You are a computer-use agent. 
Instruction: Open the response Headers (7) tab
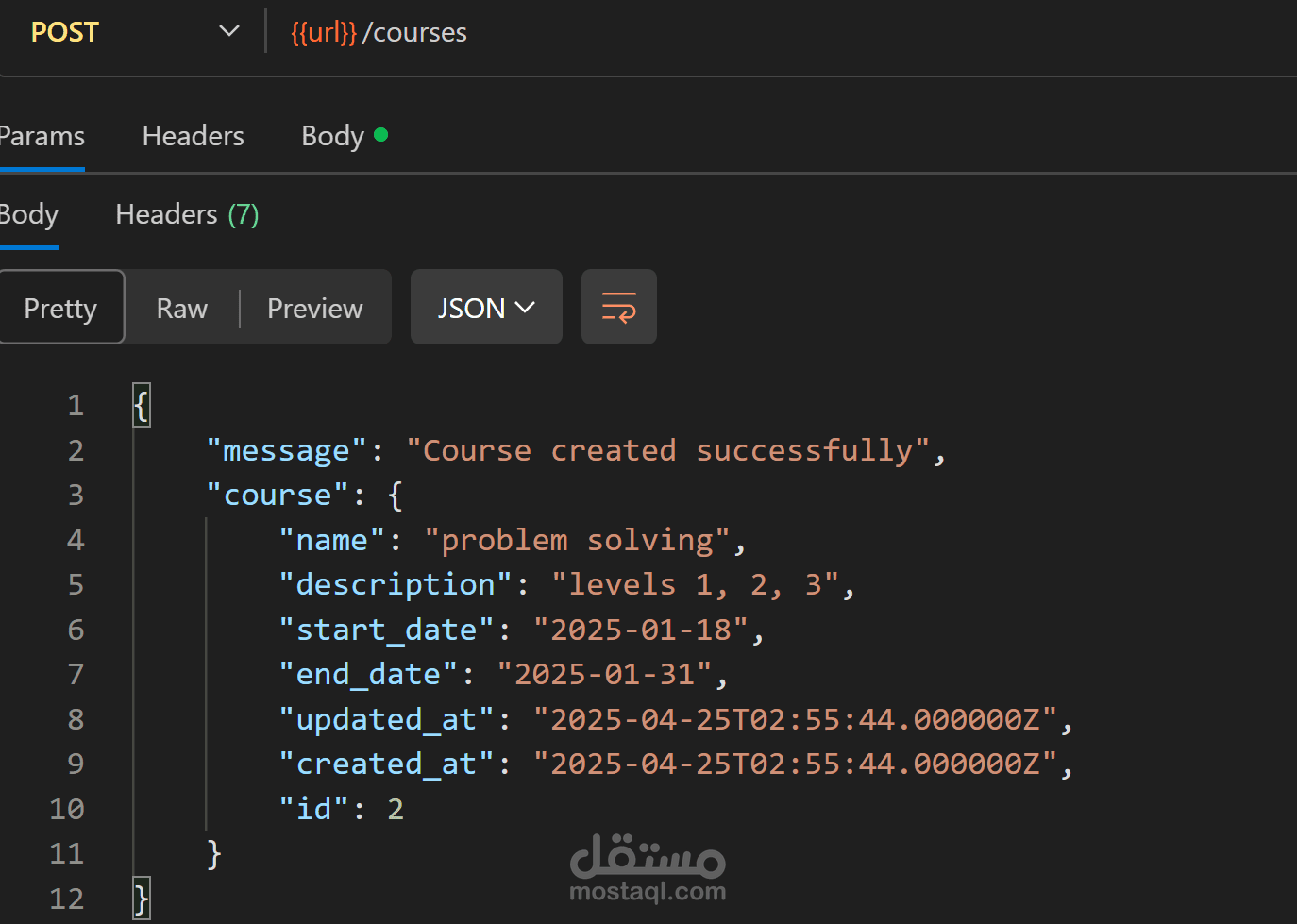point(187,215)
